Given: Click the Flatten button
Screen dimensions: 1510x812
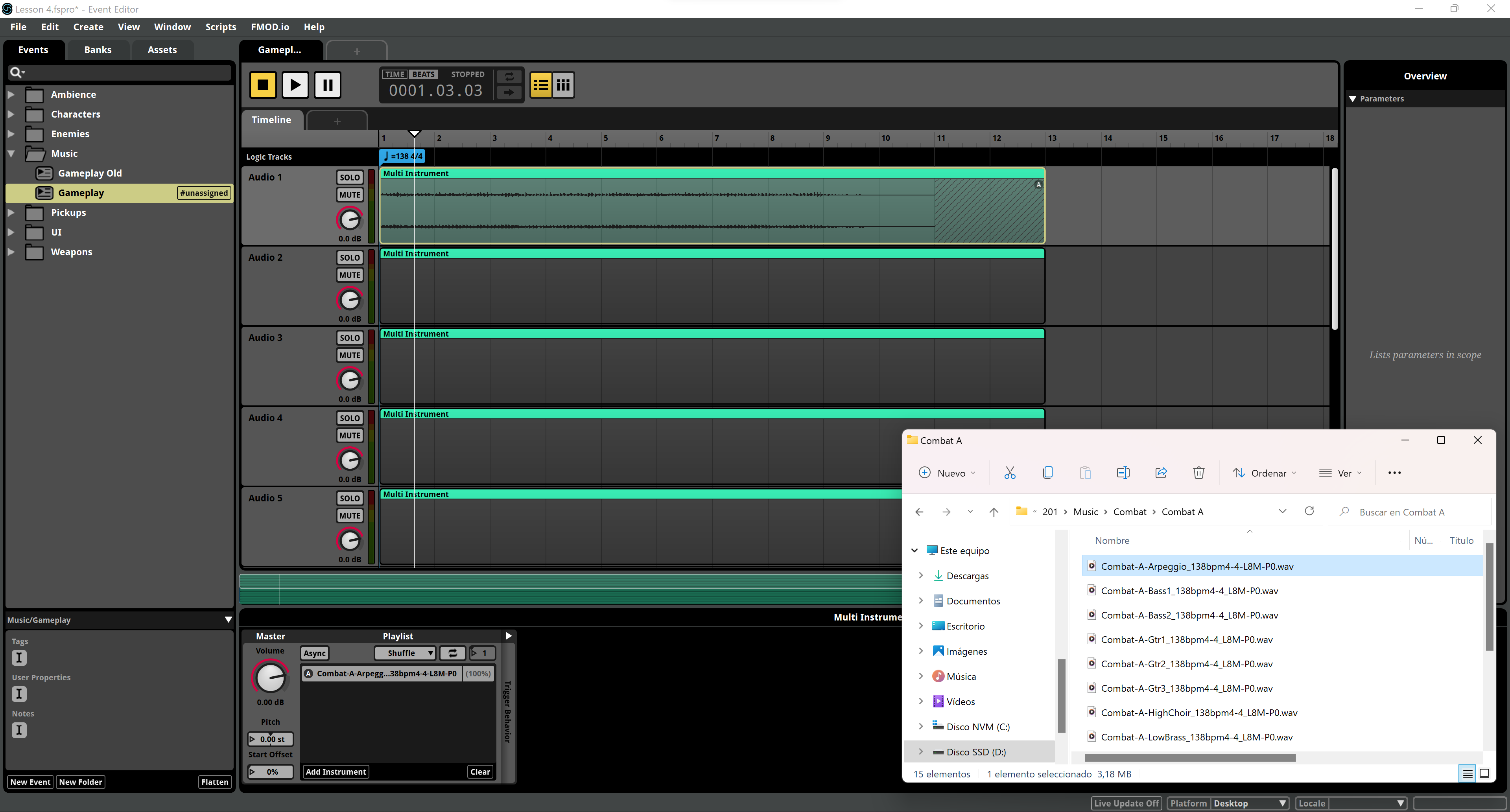Looking at the screenshot, I should point(214,782).
